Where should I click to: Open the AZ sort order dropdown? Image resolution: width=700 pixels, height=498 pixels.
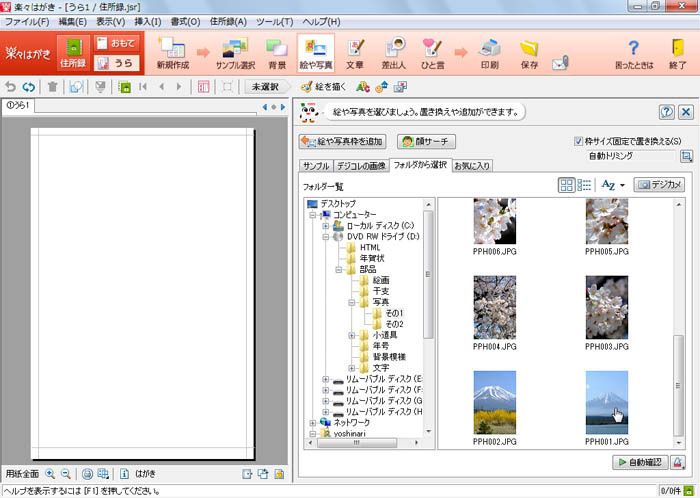tap(612, 185)
